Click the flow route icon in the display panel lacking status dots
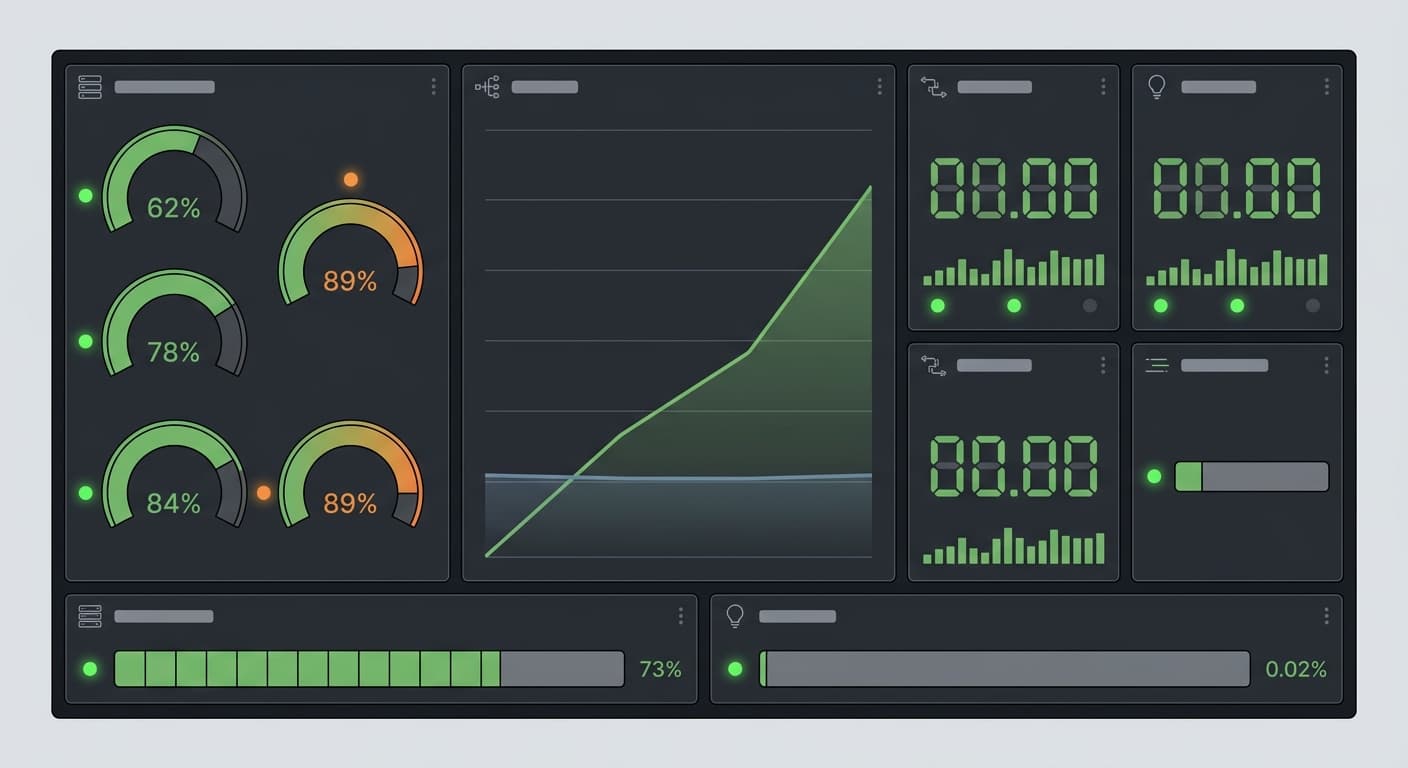 [x=933, y=366]
